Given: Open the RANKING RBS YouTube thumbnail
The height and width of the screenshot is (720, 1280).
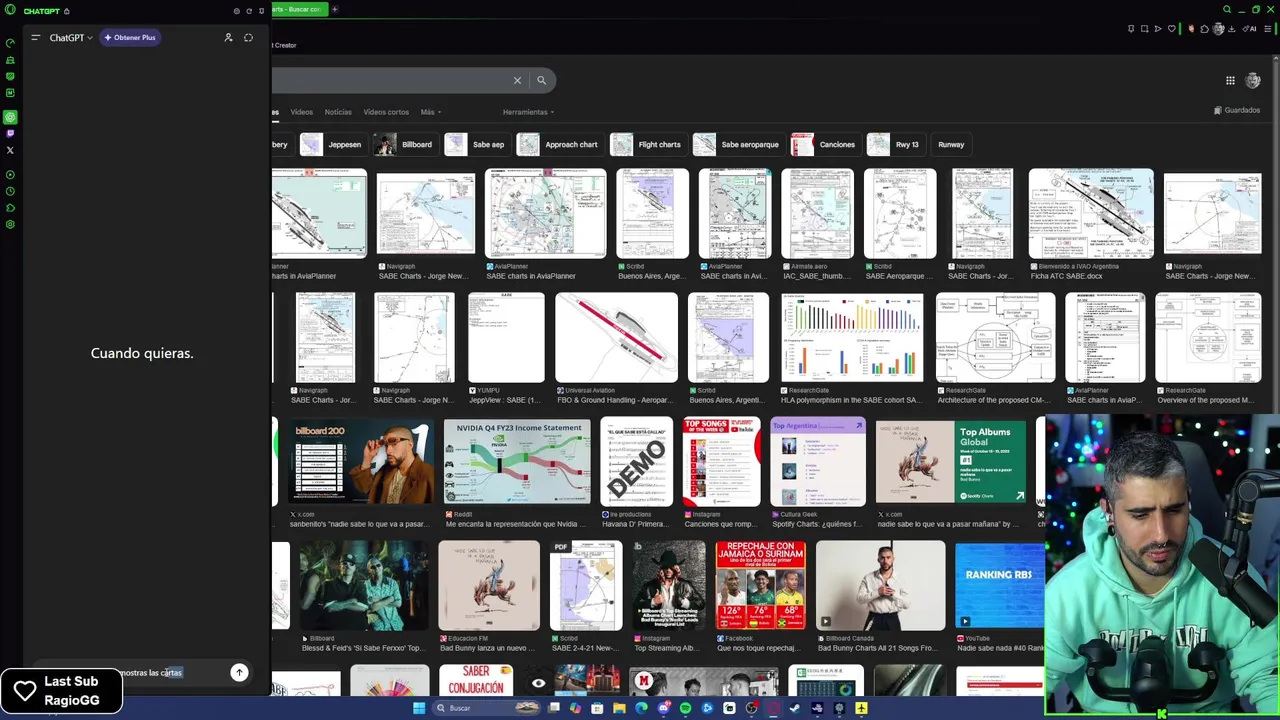Looking at the screenshot, I should [x=1000, y=585].
